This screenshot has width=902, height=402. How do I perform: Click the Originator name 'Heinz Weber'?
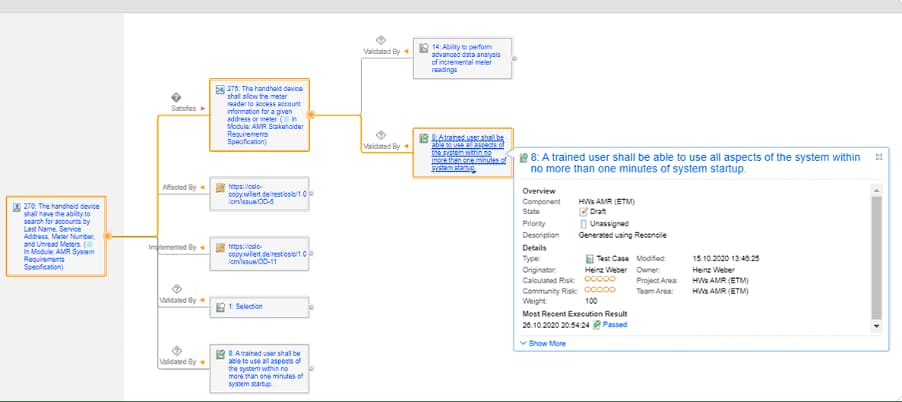pos(605,270)
